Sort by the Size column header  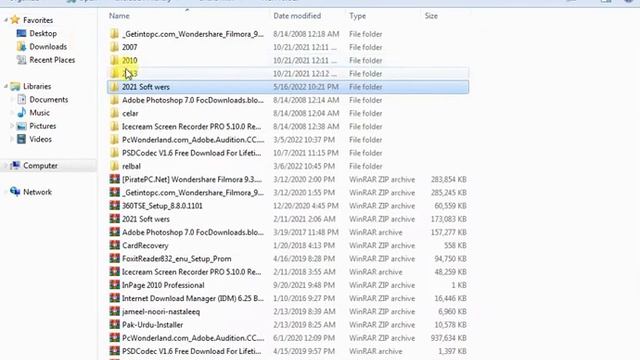(x=431, y=16)
